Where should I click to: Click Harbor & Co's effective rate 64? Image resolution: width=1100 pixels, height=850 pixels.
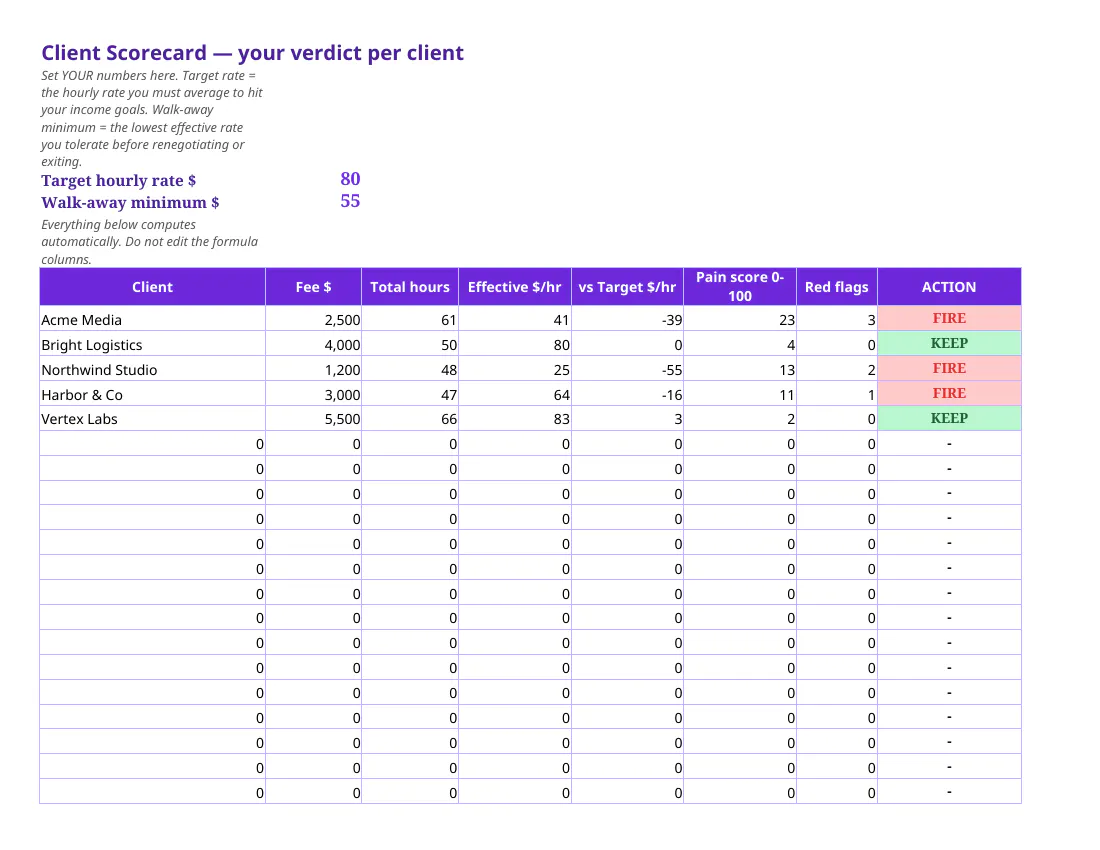[515, 395]
